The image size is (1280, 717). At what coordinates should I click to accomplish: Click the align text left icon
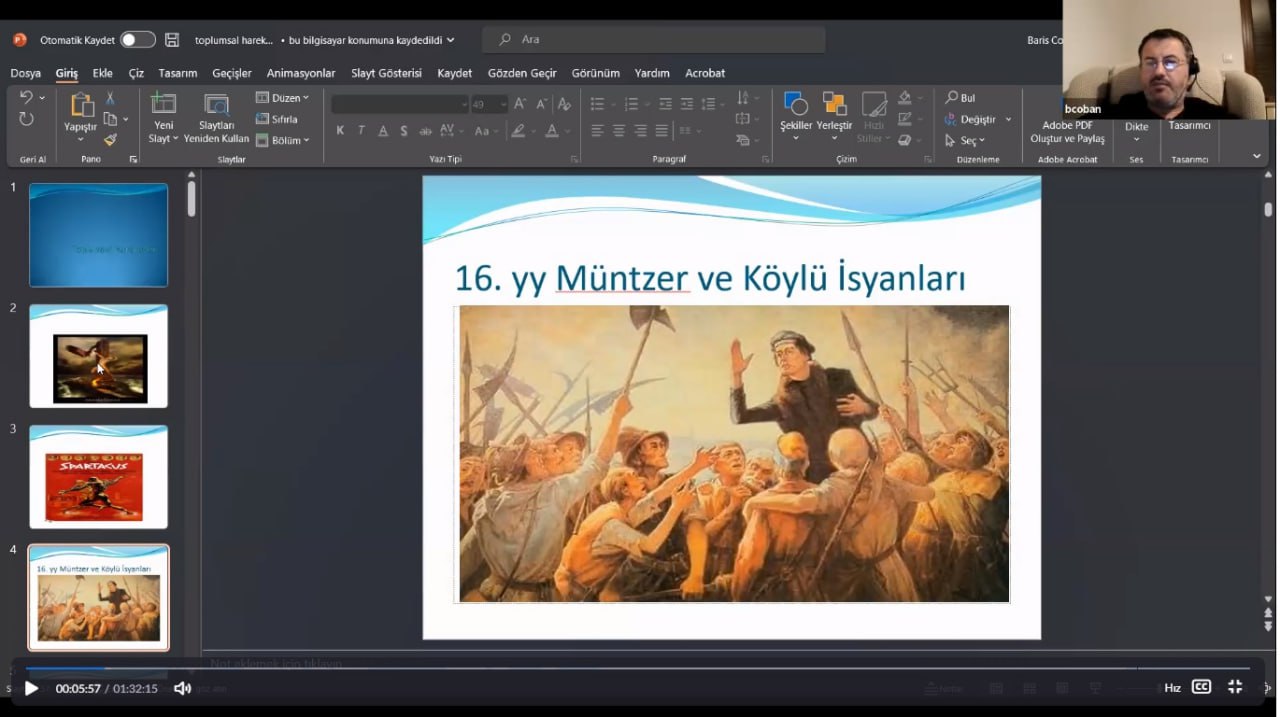point(597,131)
